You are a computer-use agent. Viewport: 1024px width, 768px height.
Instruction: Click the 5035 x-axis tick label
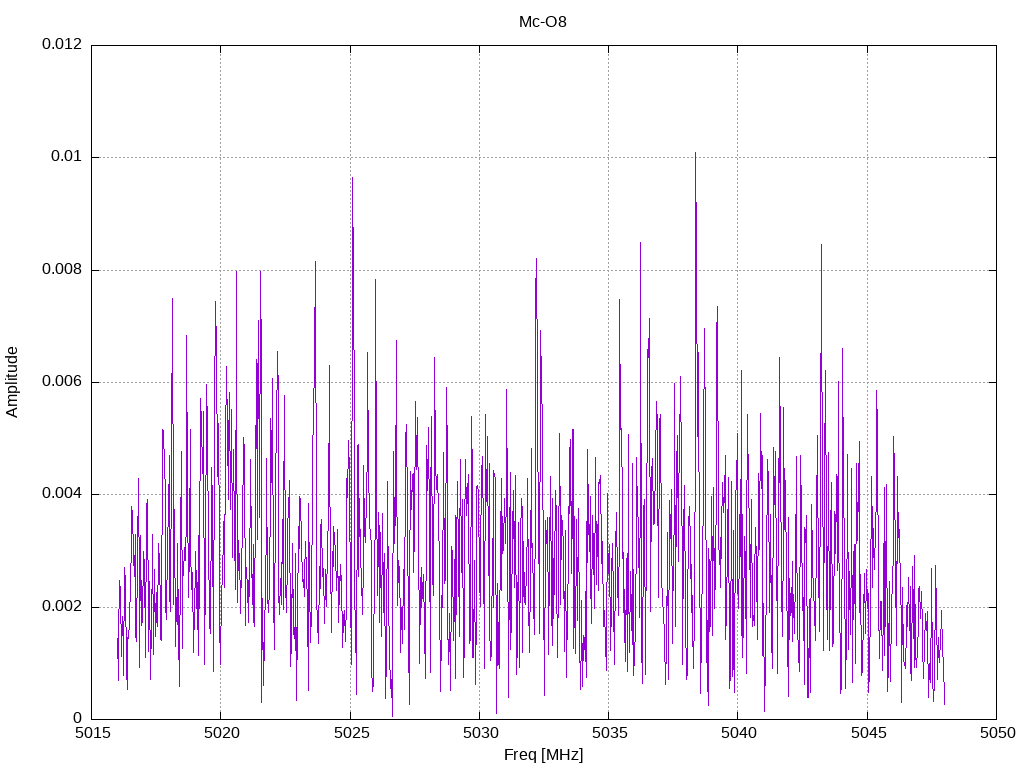point(609,733)
